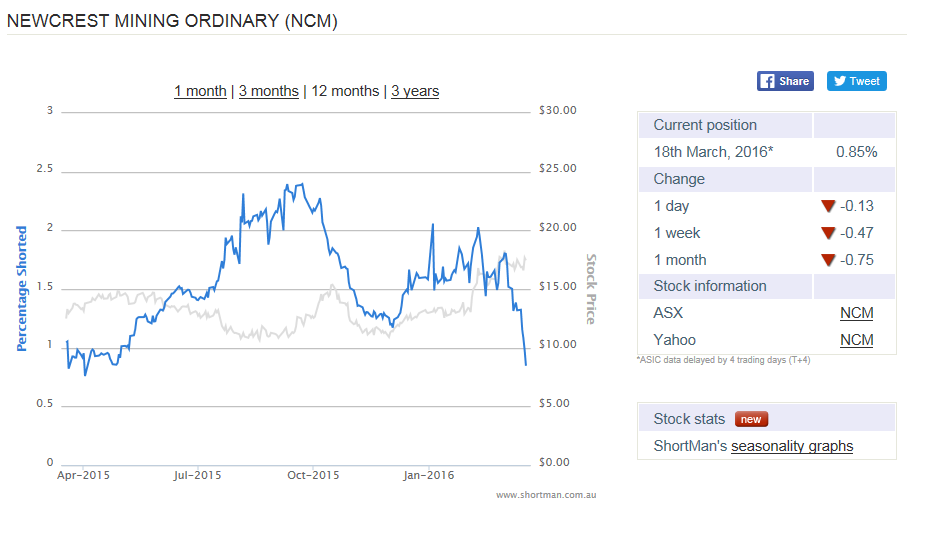943x542 pixels.
Task: Click the Oct-2015 axis label
Action: pos(313,475)
